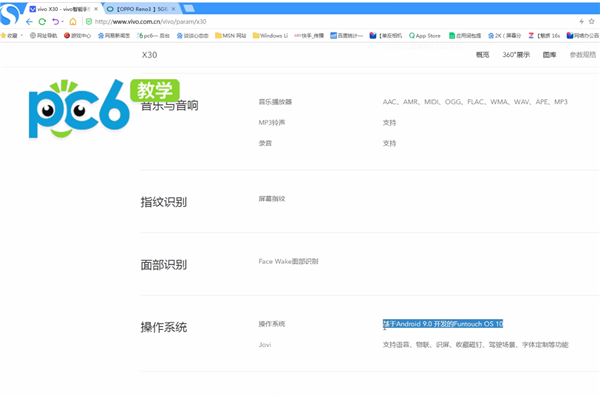
Task: Click the 音乐播放器 label
Action: pyautogui.click(x=275, y=102)
